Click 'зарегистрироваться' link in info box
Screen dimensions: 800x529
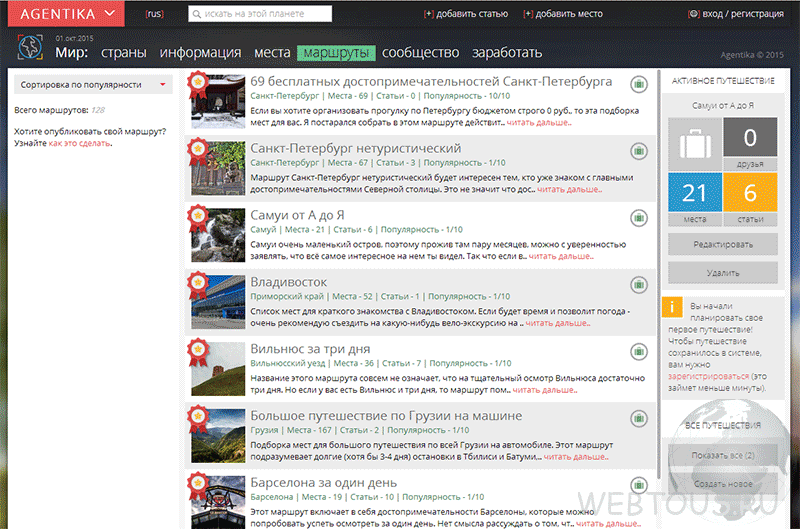(709, 376)
